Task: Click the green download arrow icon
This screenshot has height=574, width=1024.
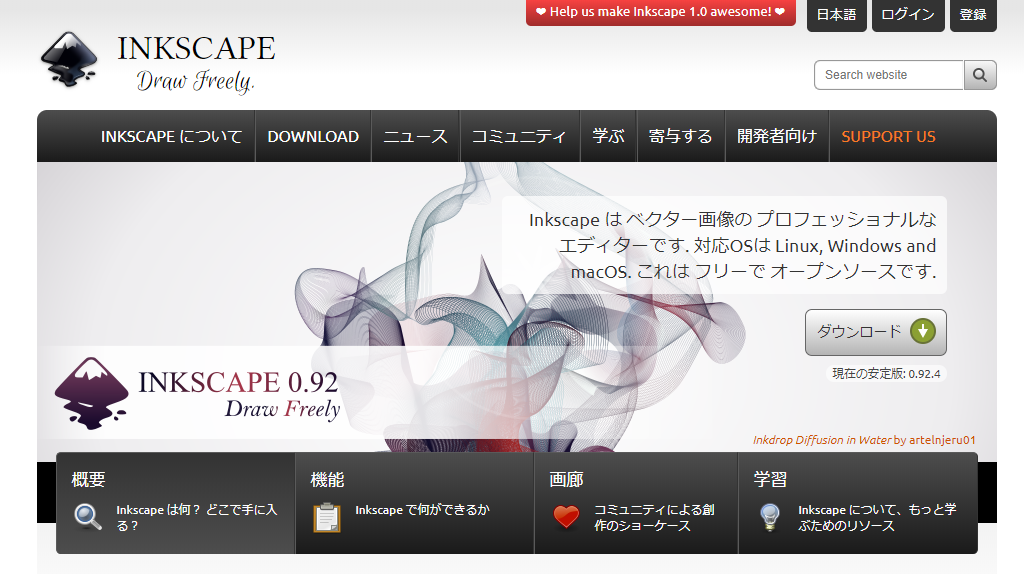Action: [x=923, y=332]
